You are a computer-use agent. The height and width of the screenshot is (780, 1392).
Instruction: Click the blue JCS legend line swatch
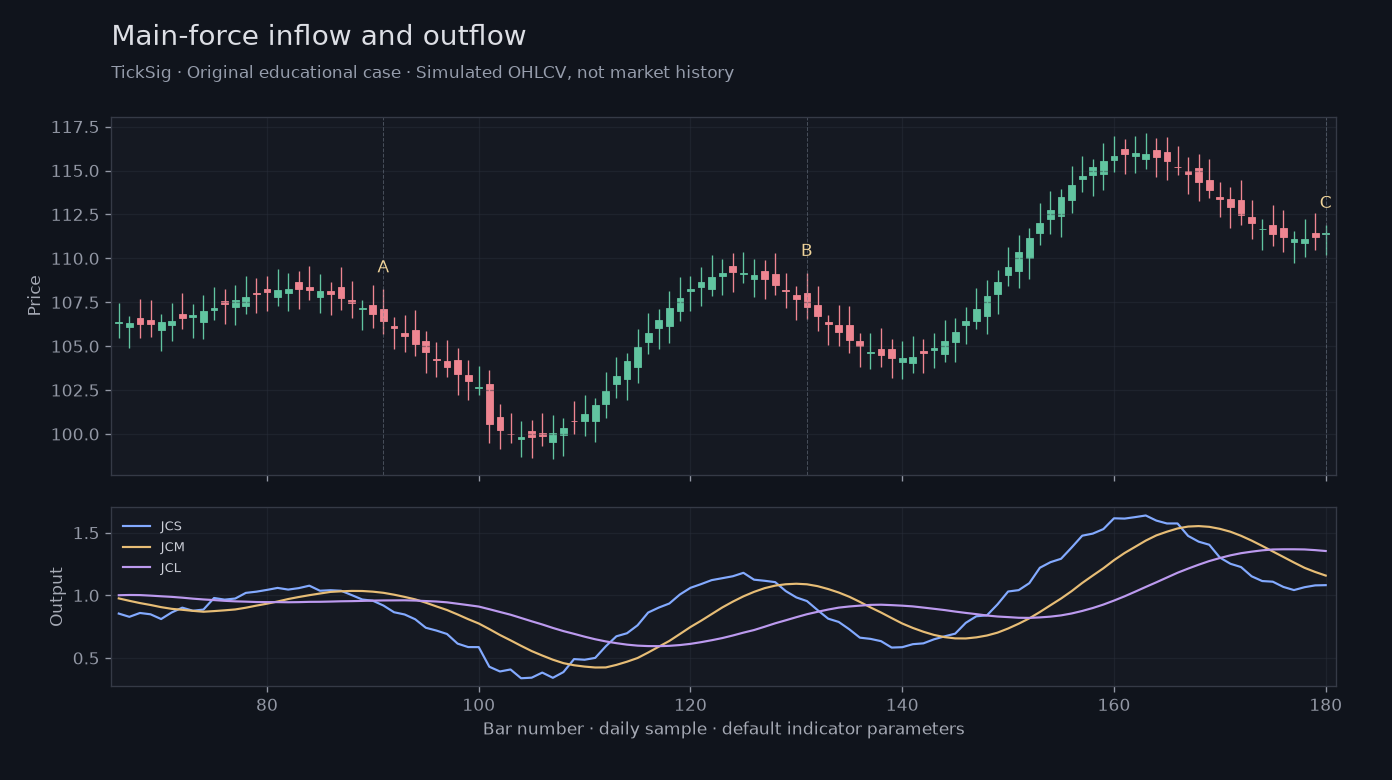pyautogui.click(x=137, y=526)
